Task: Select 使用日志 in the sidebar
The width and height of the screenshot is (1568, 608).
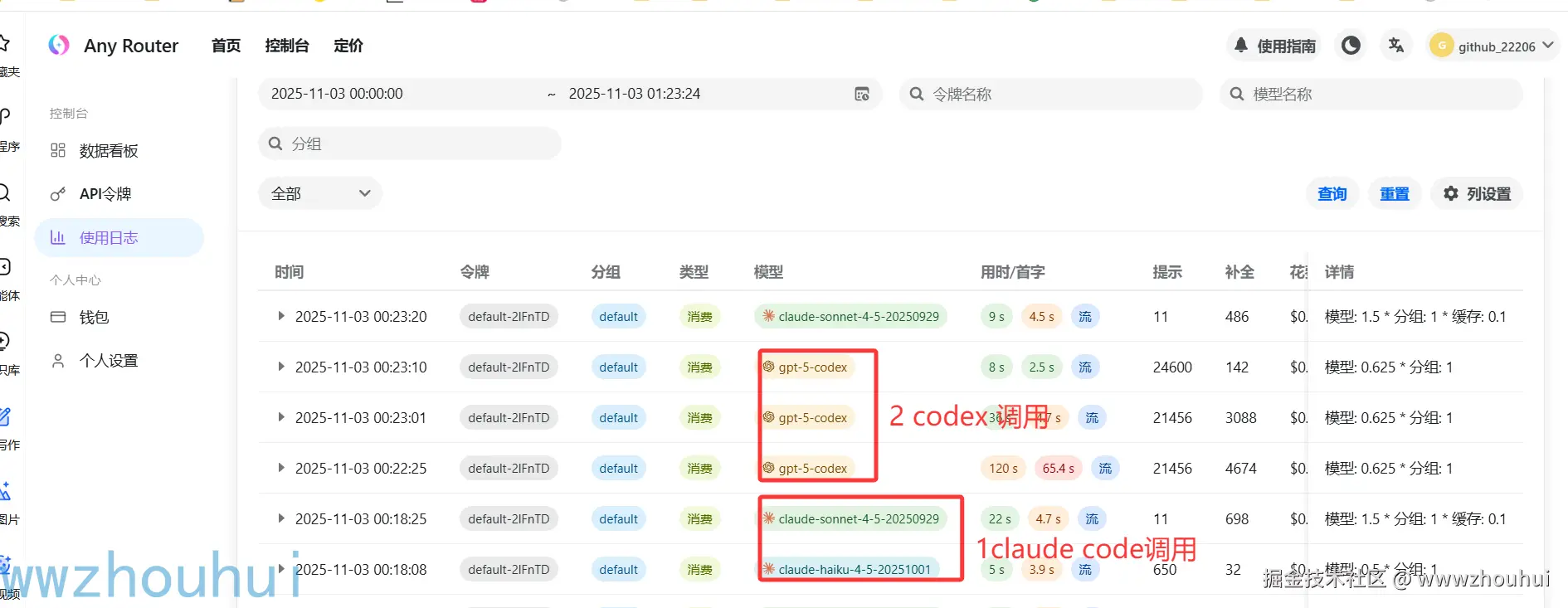Action: coord(119,237)
